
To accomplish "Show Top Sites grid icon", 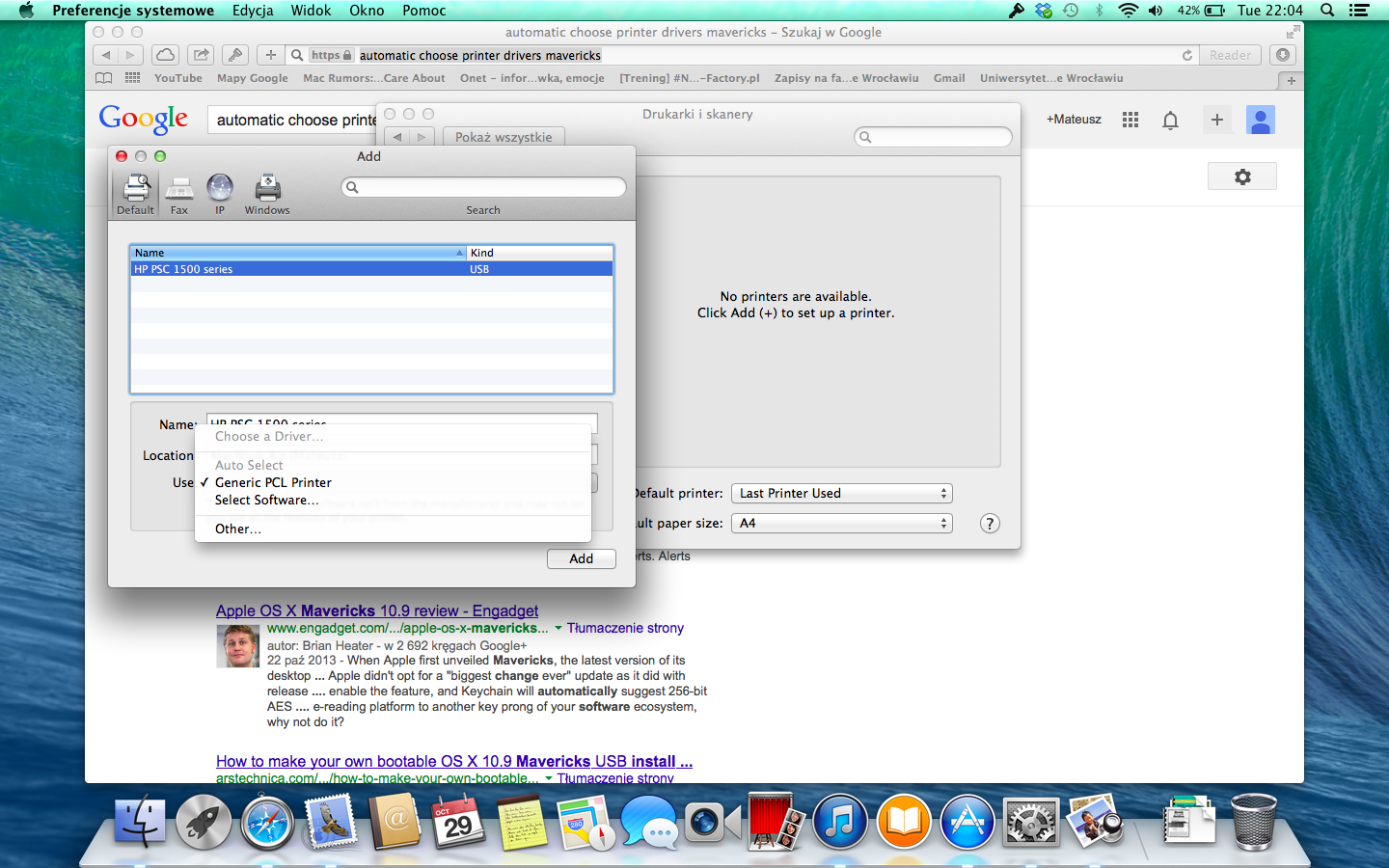I will [x=133, y=78].
